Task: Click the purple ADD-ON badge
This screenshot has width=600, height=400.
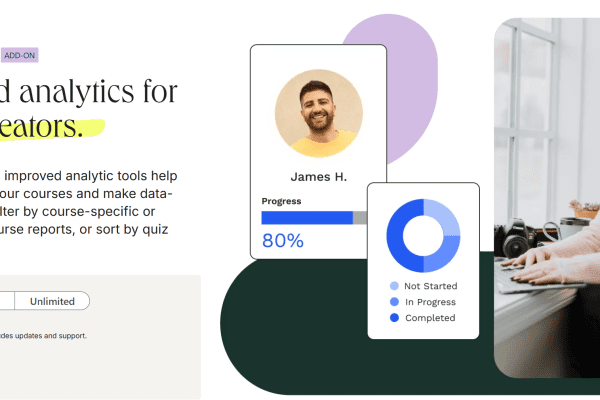Action: point(20,56)
